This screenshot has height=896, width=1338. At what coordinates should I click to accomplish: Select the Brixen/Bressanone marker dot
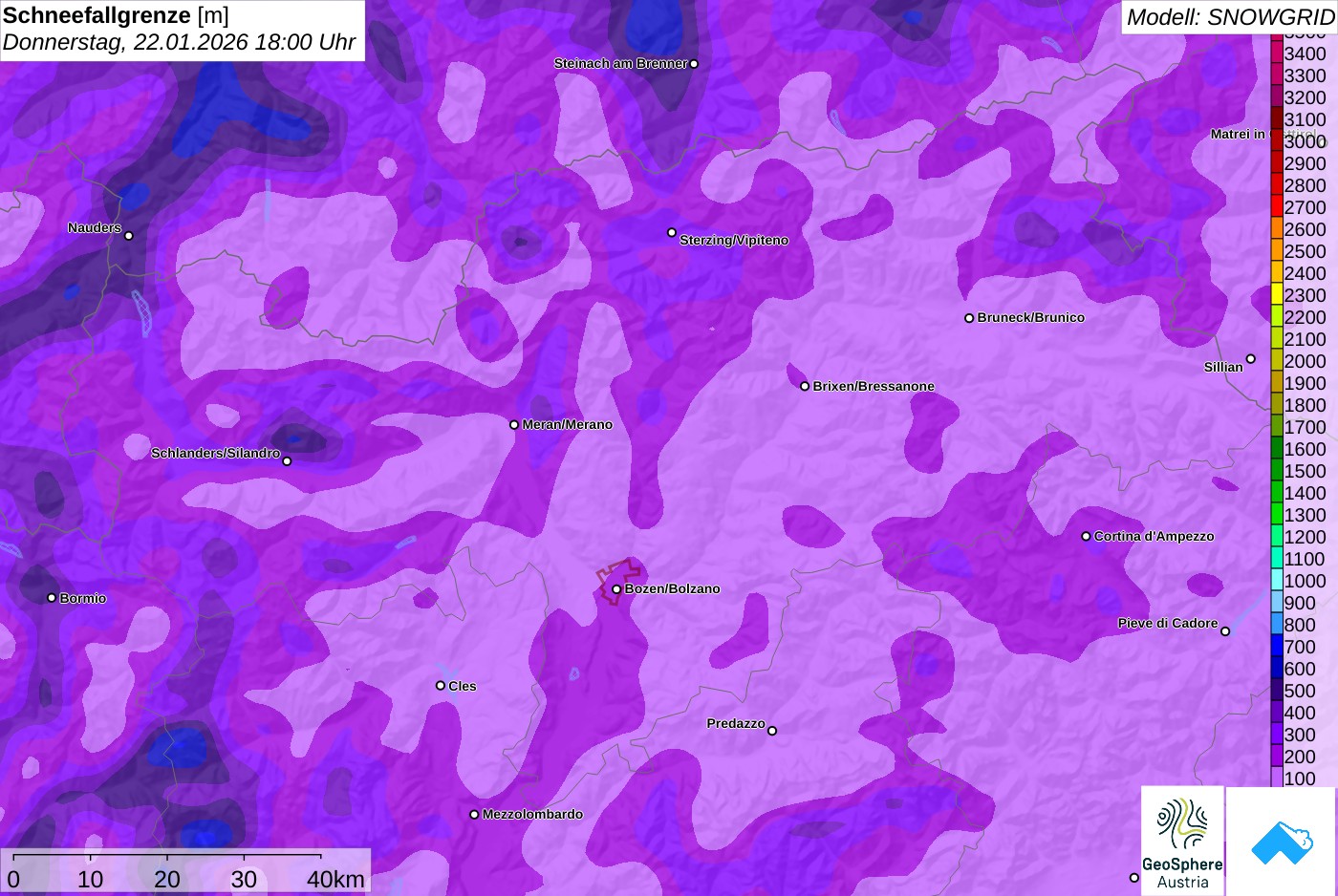click(x=805, y=386)
